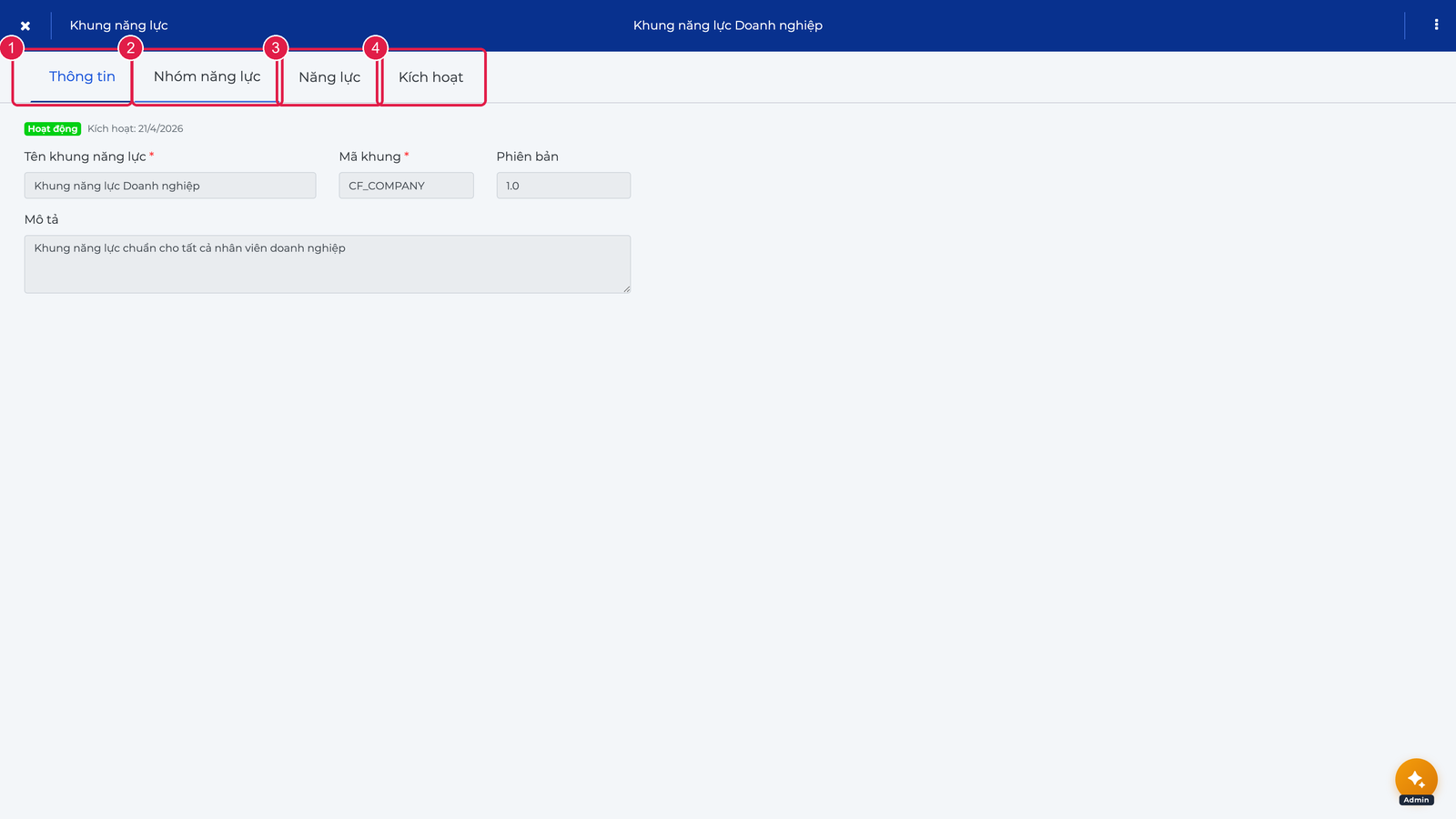The image size is (1456, 819).
Task: Switch to the Nhóm năng lực tab
Action: coord(207,76)
